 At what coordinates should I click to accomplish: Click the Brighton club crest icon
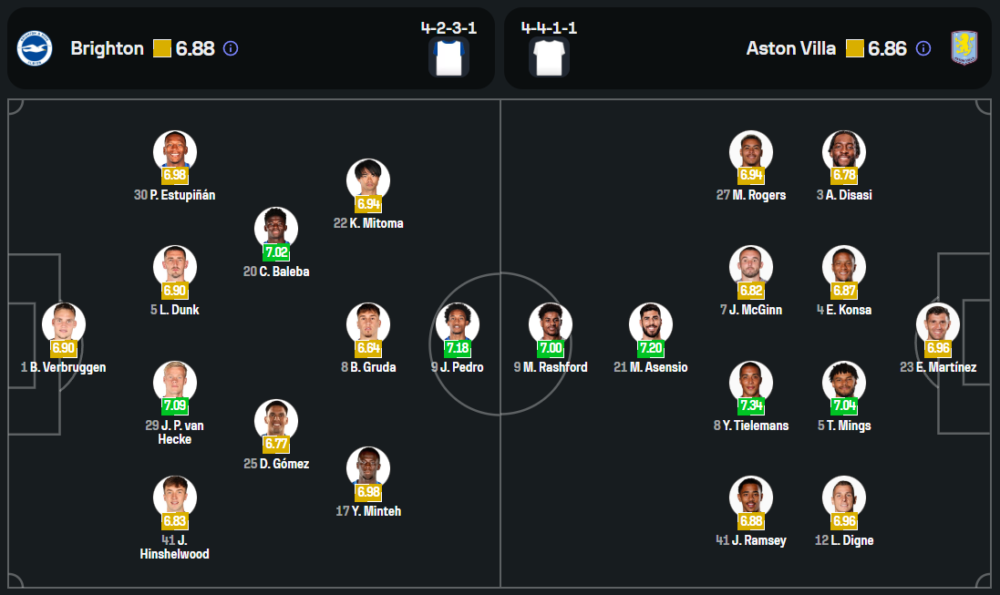coord(34,48)
